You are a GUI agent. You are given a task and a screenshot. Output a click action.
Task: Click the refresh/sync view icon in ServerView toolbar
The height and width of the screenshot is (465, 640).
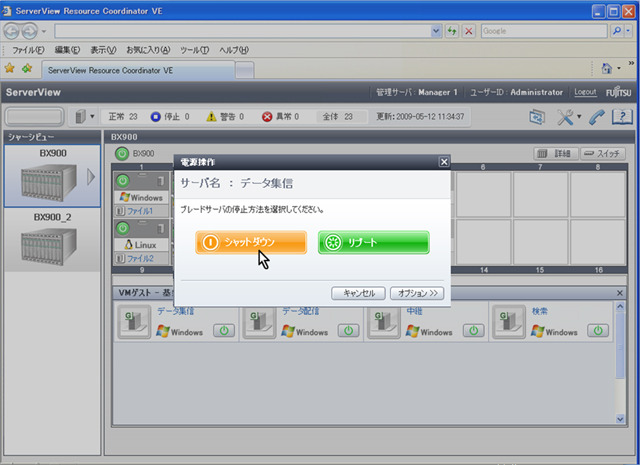[537, 117]
